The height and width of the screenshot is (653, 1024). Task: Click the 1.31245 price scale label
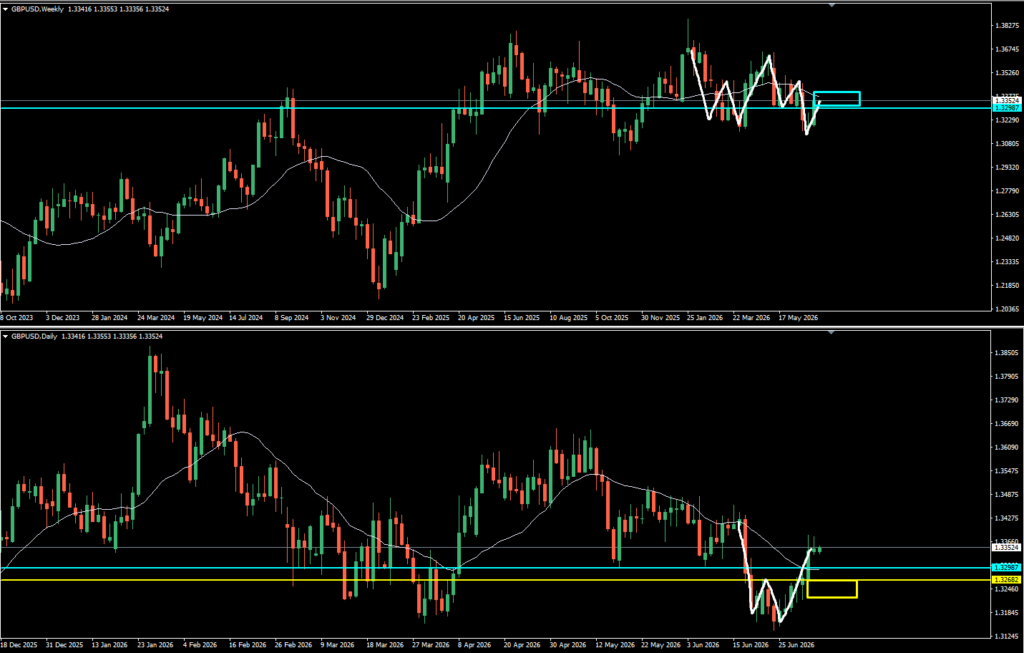tap(1007, 636)
